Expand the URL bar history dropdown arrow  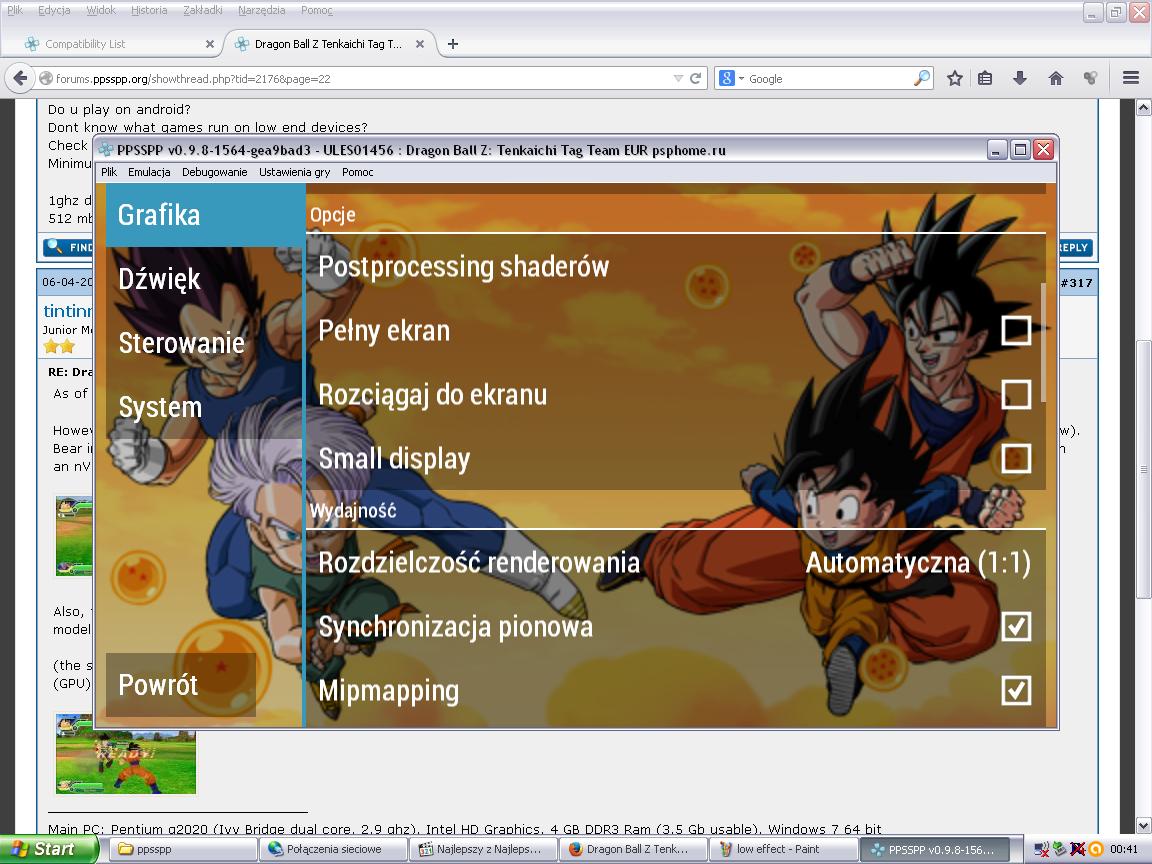[x=678, y=78]
